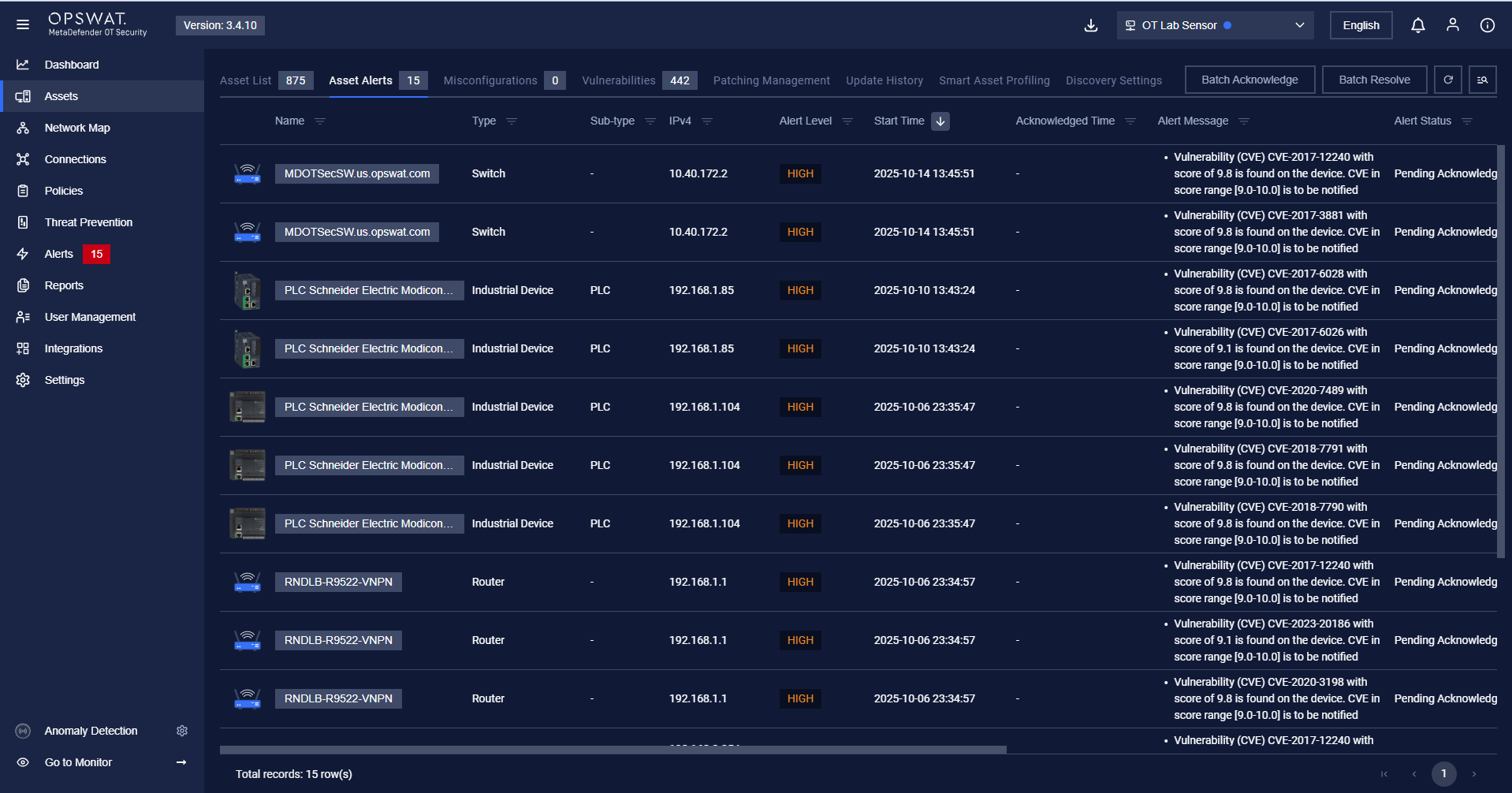Image resolution: width=1512 pixels, height=793 pixels.
Task: Open the Alert Level column filter
Action: (847, 121)
